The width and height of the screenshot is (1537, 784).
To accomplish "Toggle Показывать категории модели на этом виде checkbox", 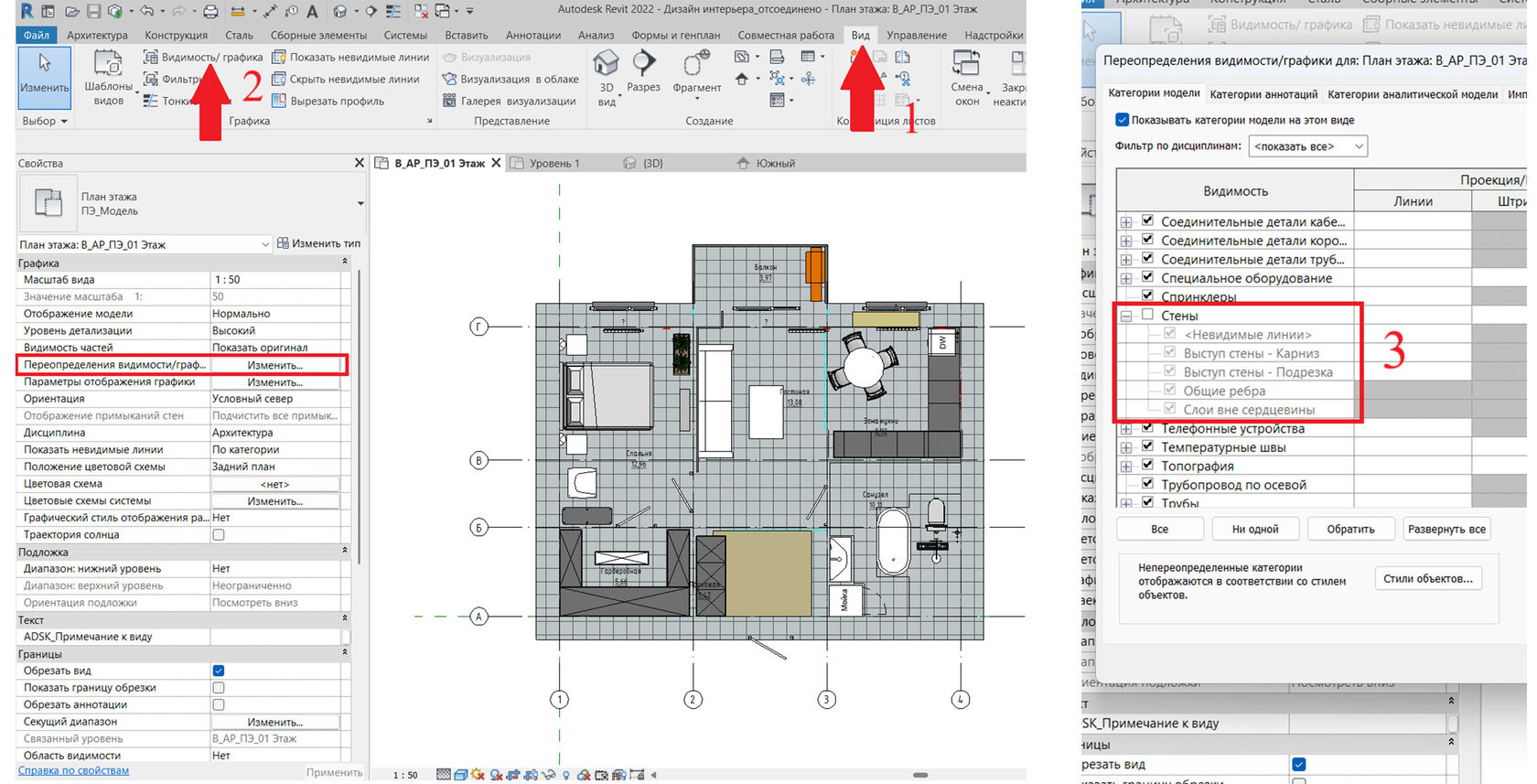I will click(1122, 120).
